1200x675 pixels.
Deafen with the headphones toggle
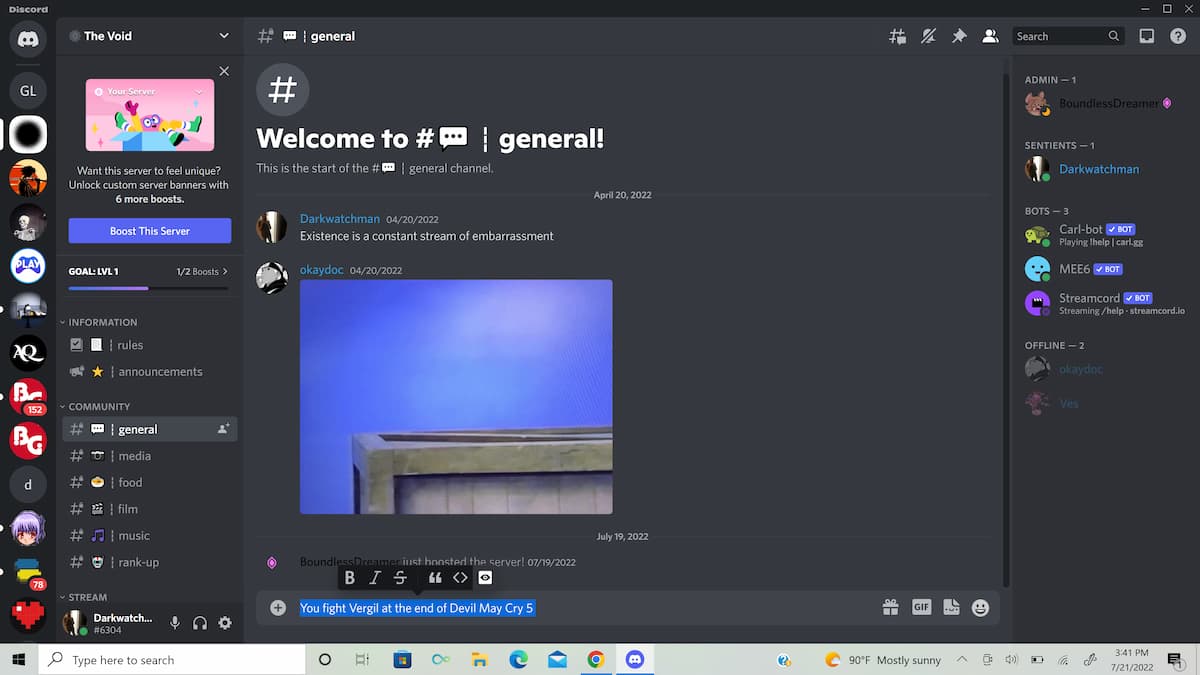[x=200, y=622]
